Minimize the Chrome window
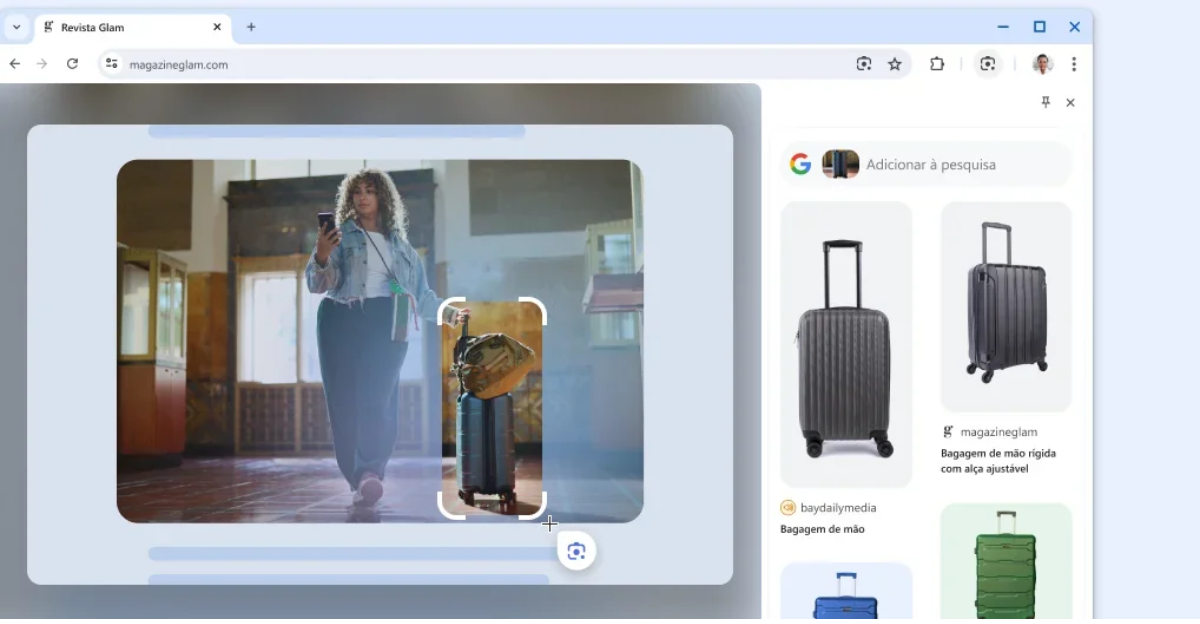The image size is (1200, 624). tap(1003, 27)
